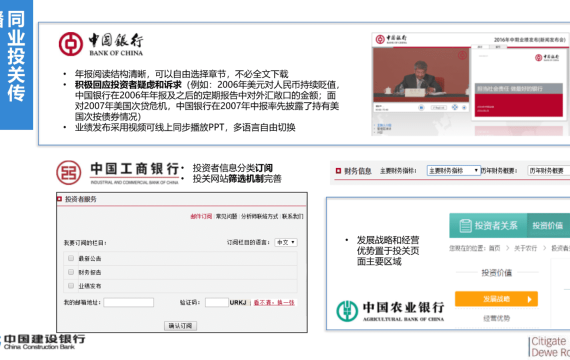Click the playback mode box under the video
Image resolution: width=570 pixels, height=360 pixels.
[x=439, y=108]
